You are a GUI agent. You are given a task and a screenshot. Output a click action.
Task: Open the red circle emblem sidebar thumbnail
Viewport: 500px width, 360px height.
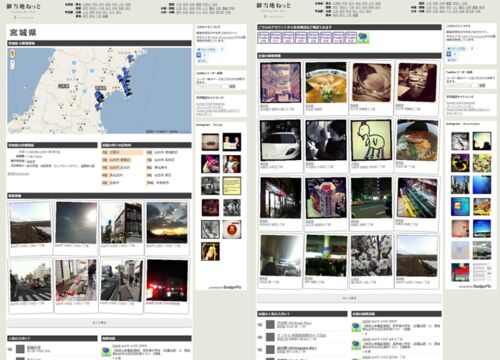click(232, 229)
